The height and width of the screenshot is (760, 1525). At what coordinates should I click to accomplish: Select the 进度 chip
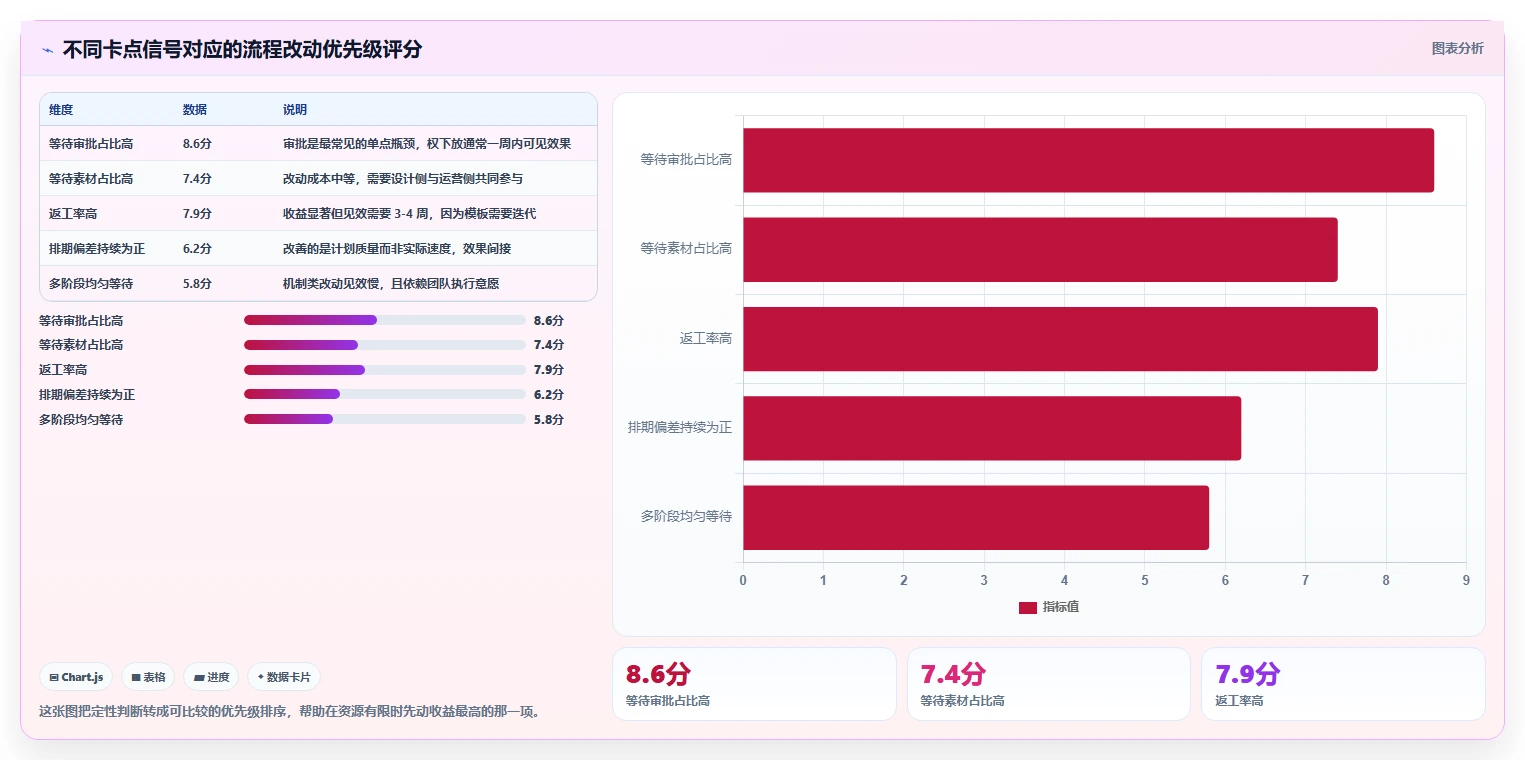coord(212,677)
